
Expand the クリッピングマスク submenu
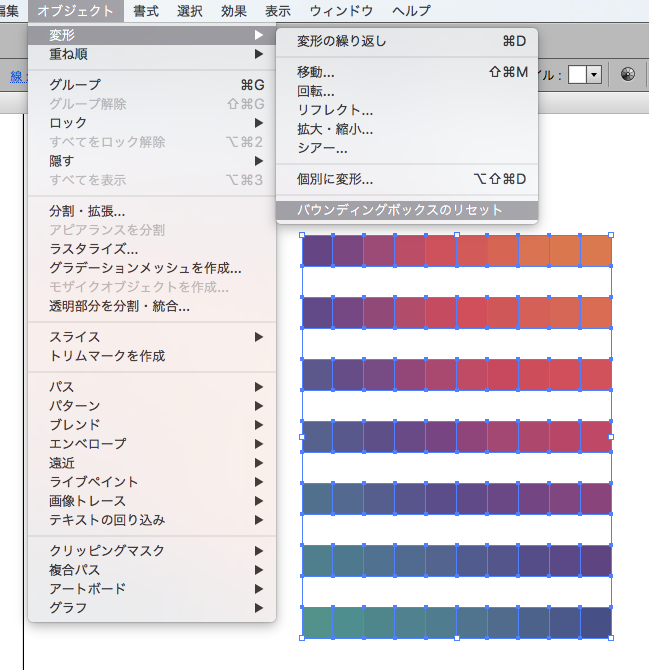[152, 551]
